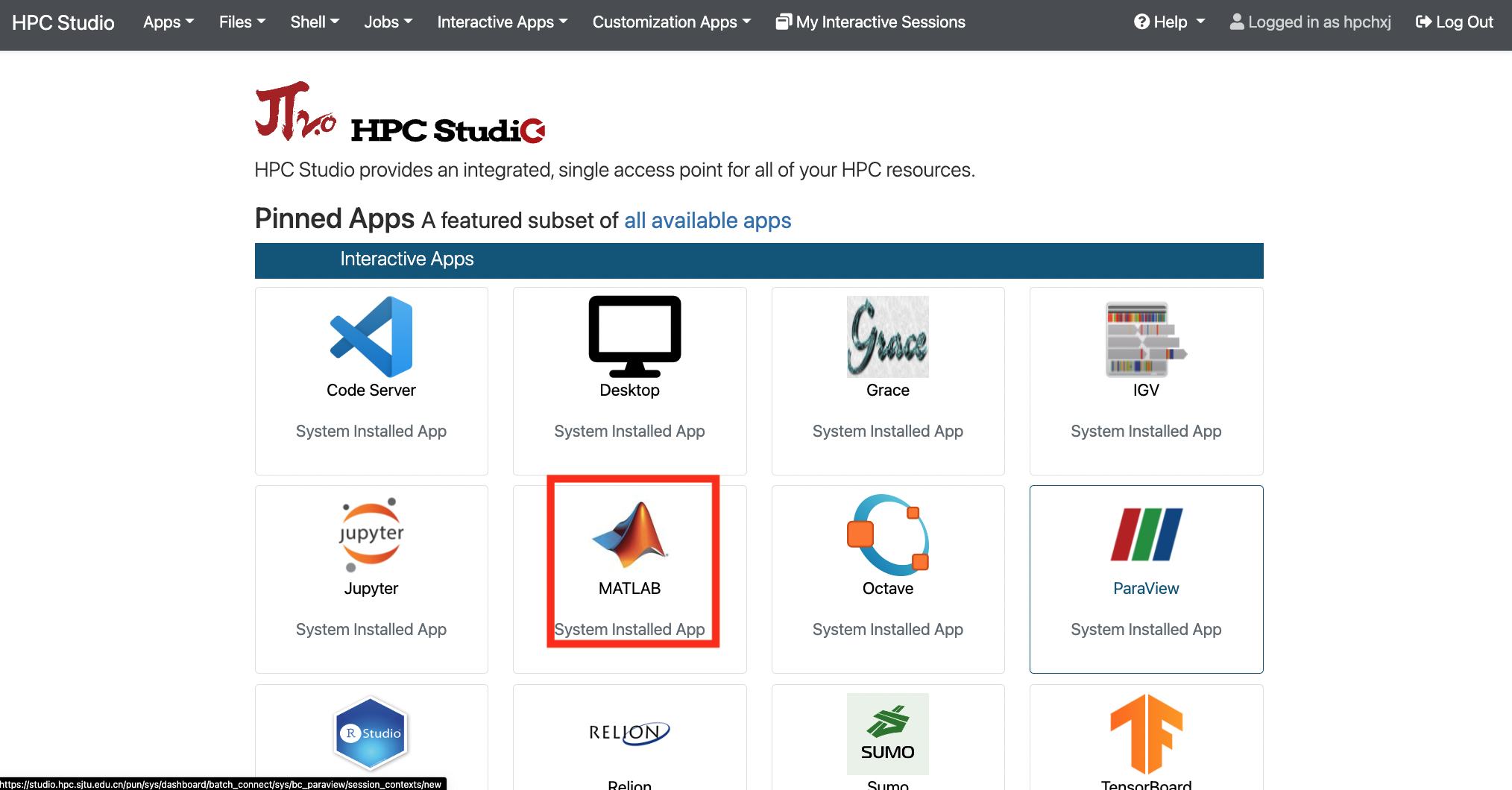Launch the Jupyter logo icon
1512x790 pixels.
pos(371,535)
